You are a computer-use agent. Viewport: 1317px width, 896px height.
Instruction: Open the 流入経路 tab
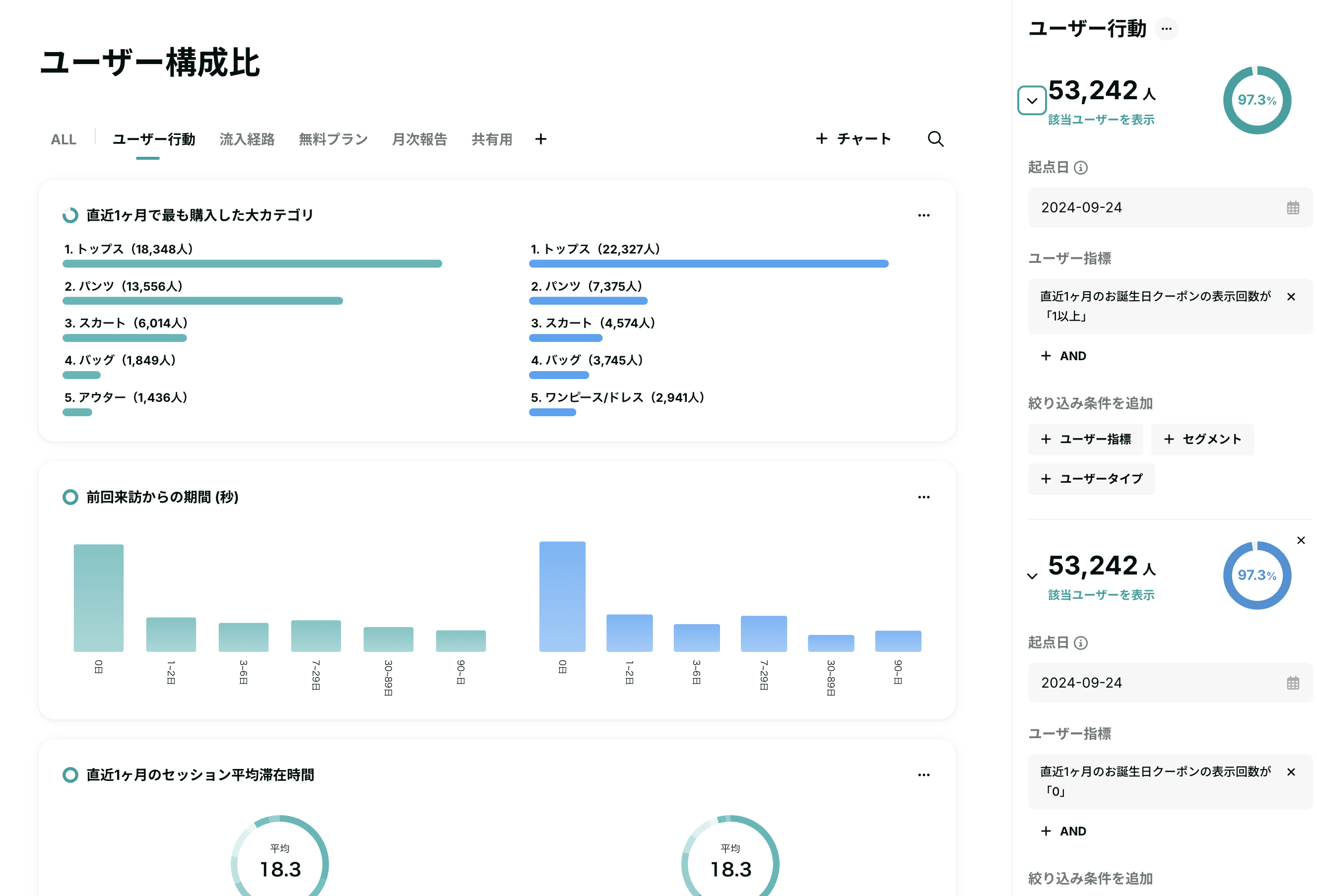(247, 139)
